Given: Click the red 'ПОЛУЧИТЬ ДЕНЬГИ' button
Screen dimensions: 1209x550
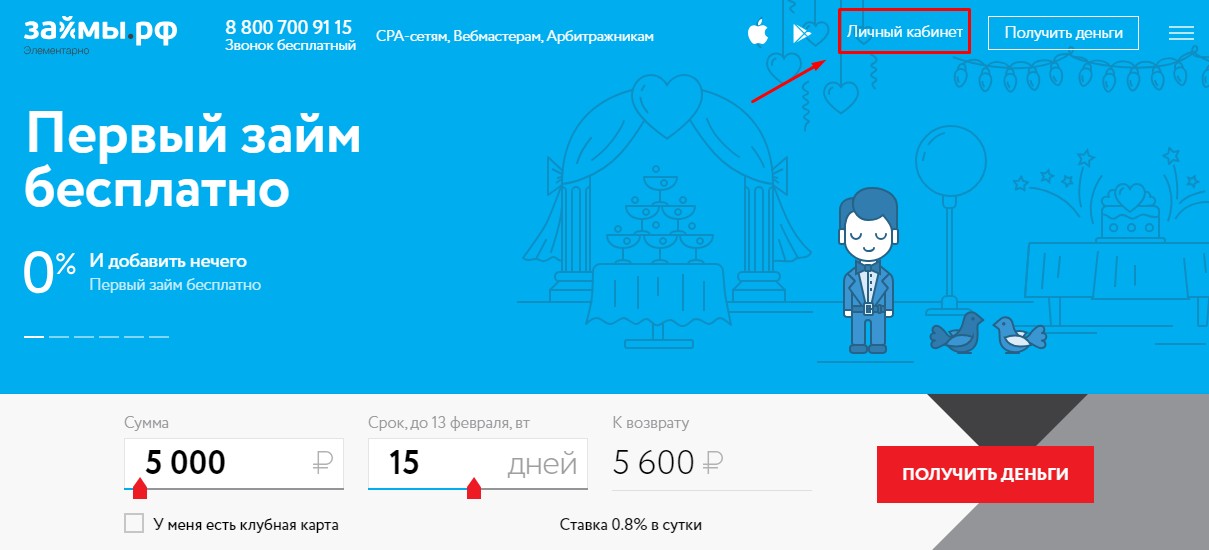Looking at the screenshot, I should point(985,474).
